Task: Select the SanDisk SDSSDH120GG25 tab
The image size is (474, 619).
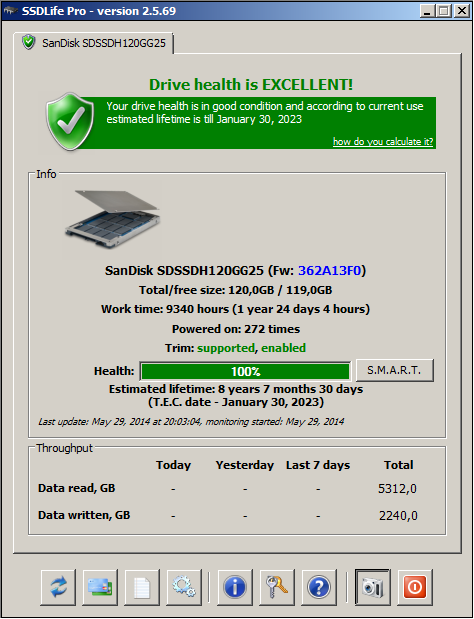Action: tap(94, 43)
